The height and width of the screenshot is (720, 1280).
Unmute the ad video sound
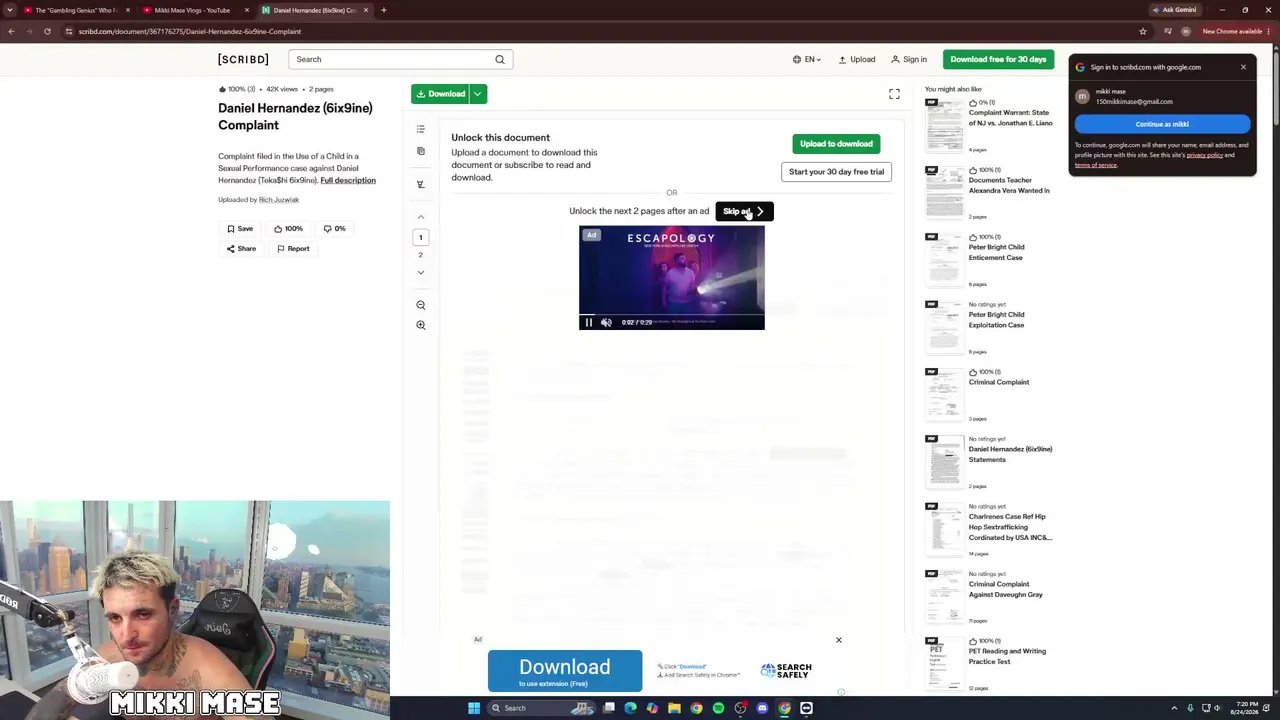click(x=606, y=322)
